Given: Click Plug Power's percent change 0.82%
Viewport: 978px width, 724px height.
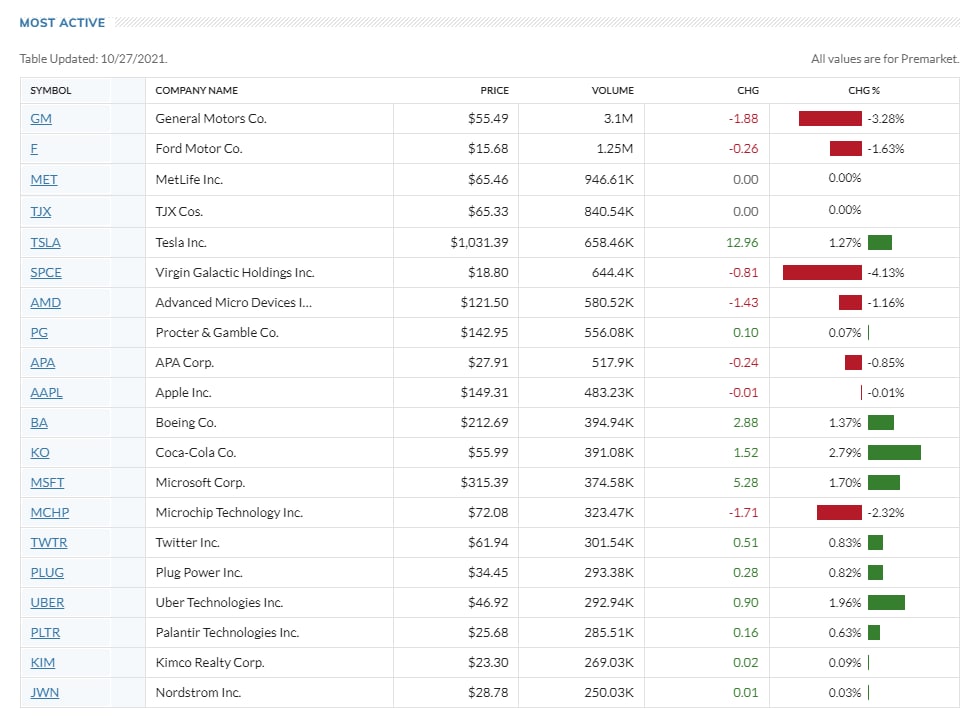Looking at the screenshot, I should [x=845, y=572].
